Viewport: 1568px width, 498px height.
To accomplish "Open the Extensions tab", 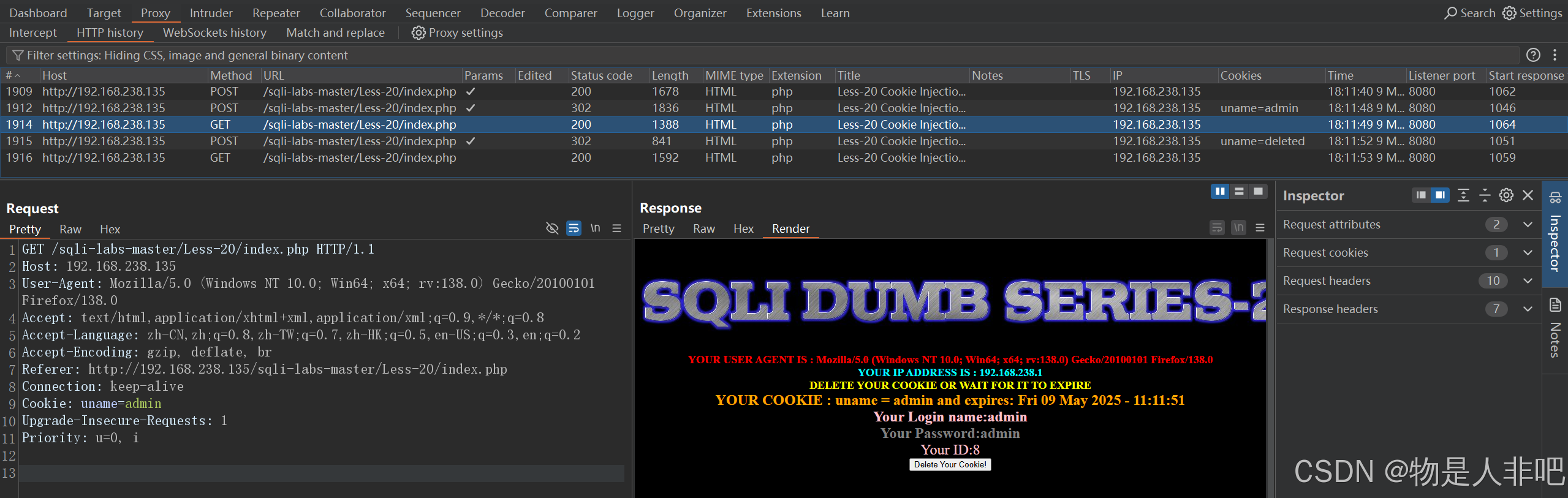I will tap(773, 13).
